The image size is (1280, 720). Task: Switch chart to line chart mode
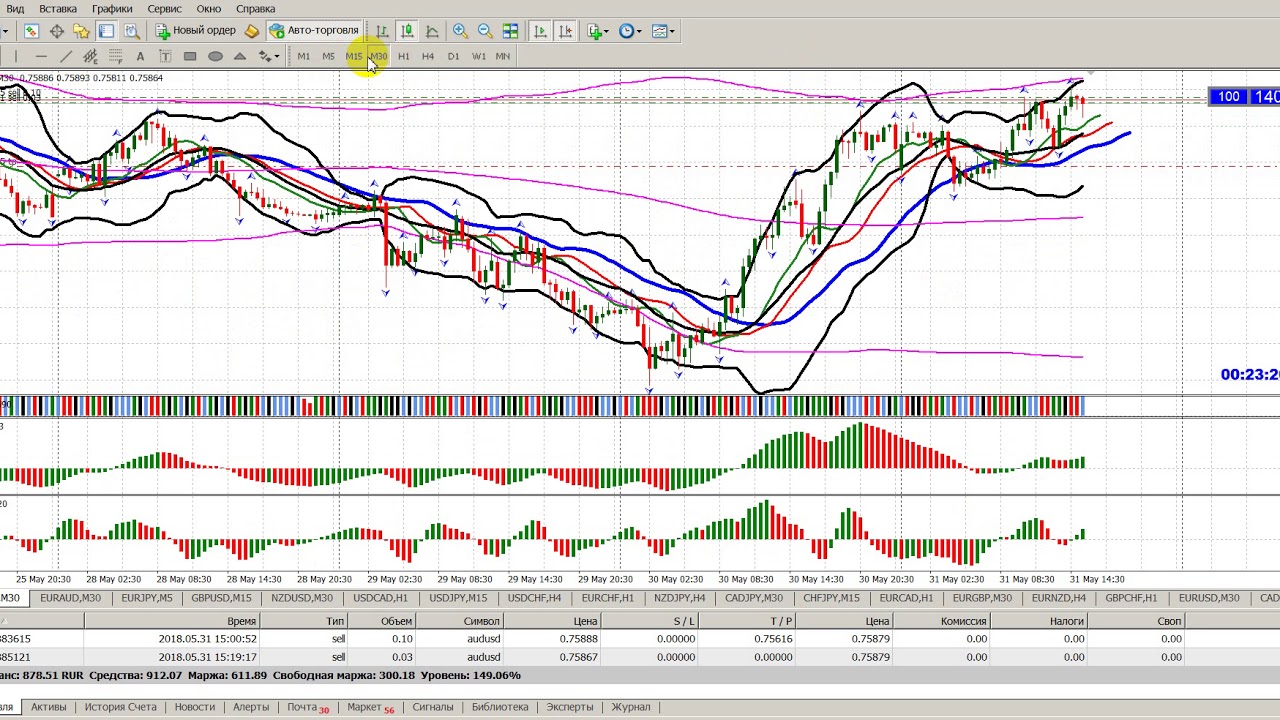pos(432,31)
